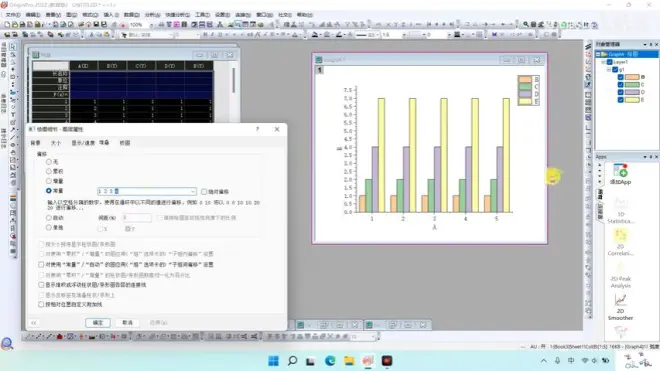The width and height of the screenshot is (660, 371).
Task: Click the yellow E legend swatch
Action: coord(525,101)
